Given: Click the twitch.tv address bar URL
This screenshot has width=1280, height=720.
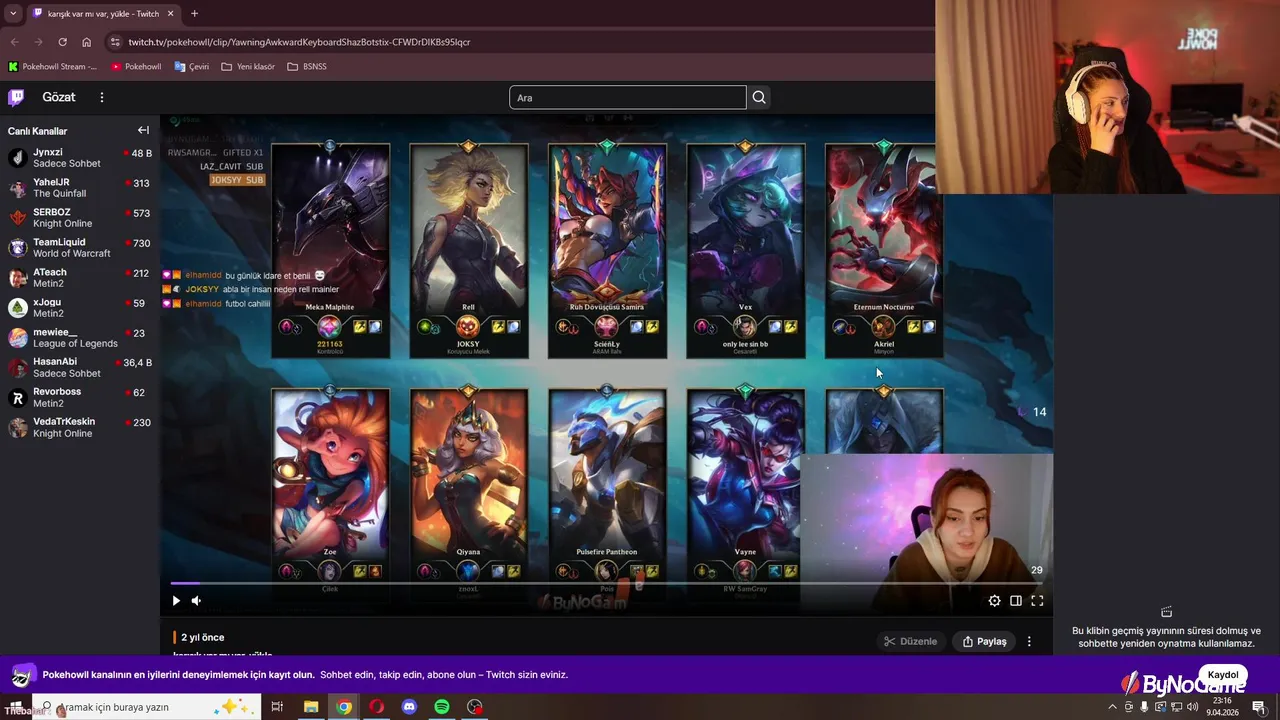Looking at the screenshot, I should (299, 42).
